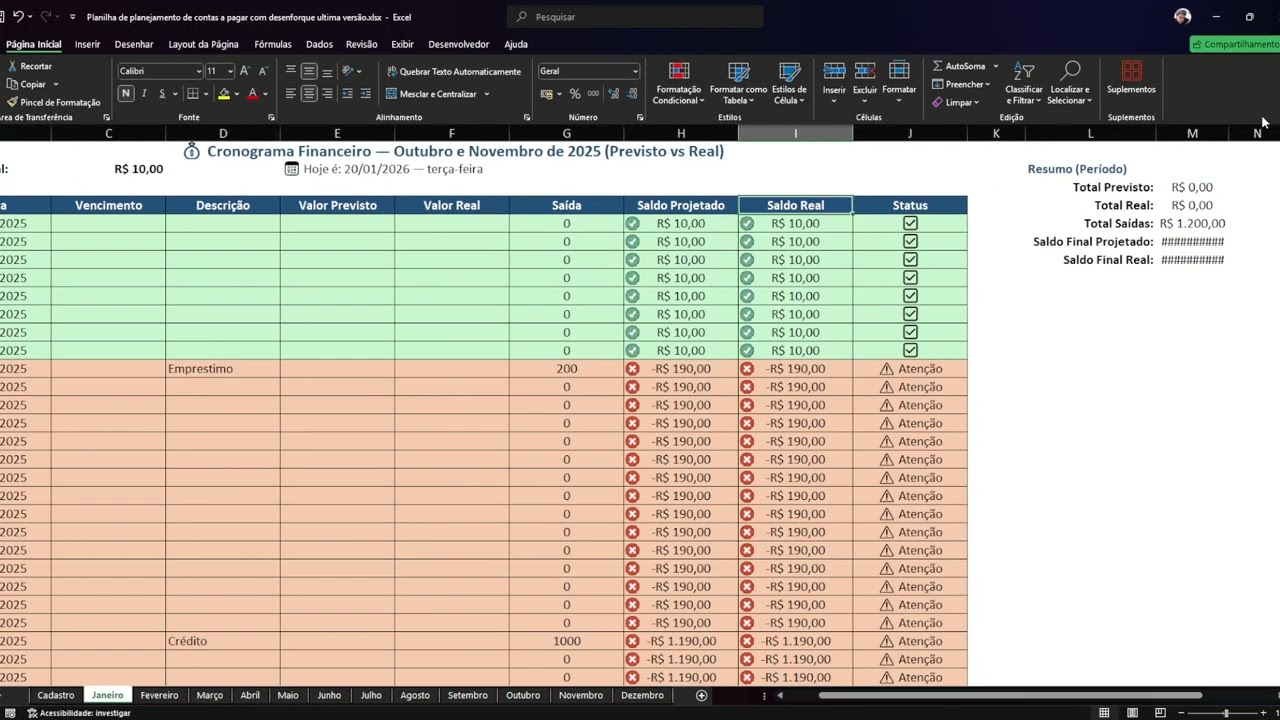Increase decimal places icon

[x=613, y=94]
